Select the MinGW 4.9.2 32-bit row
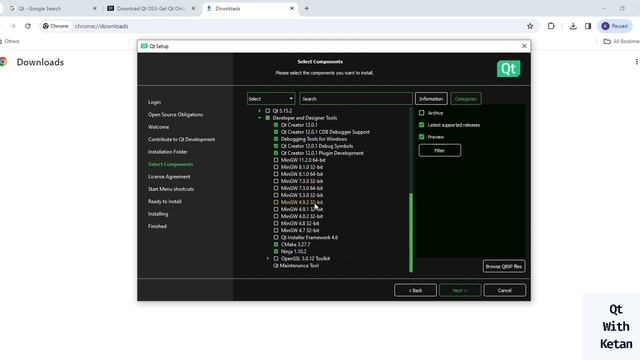 pyautogui.click(x=302, y=202)
